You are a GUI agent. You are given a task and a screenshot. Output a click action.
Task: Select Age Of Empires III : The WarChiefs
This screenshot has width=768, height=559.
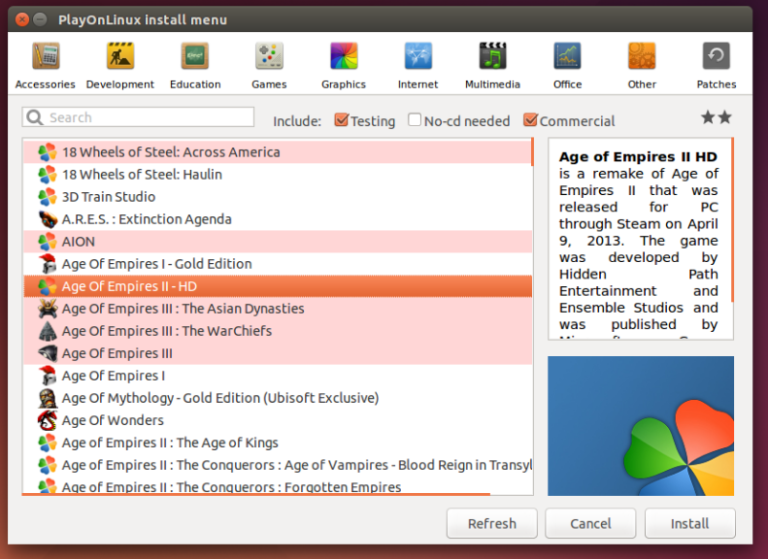[x=277, y=331]
